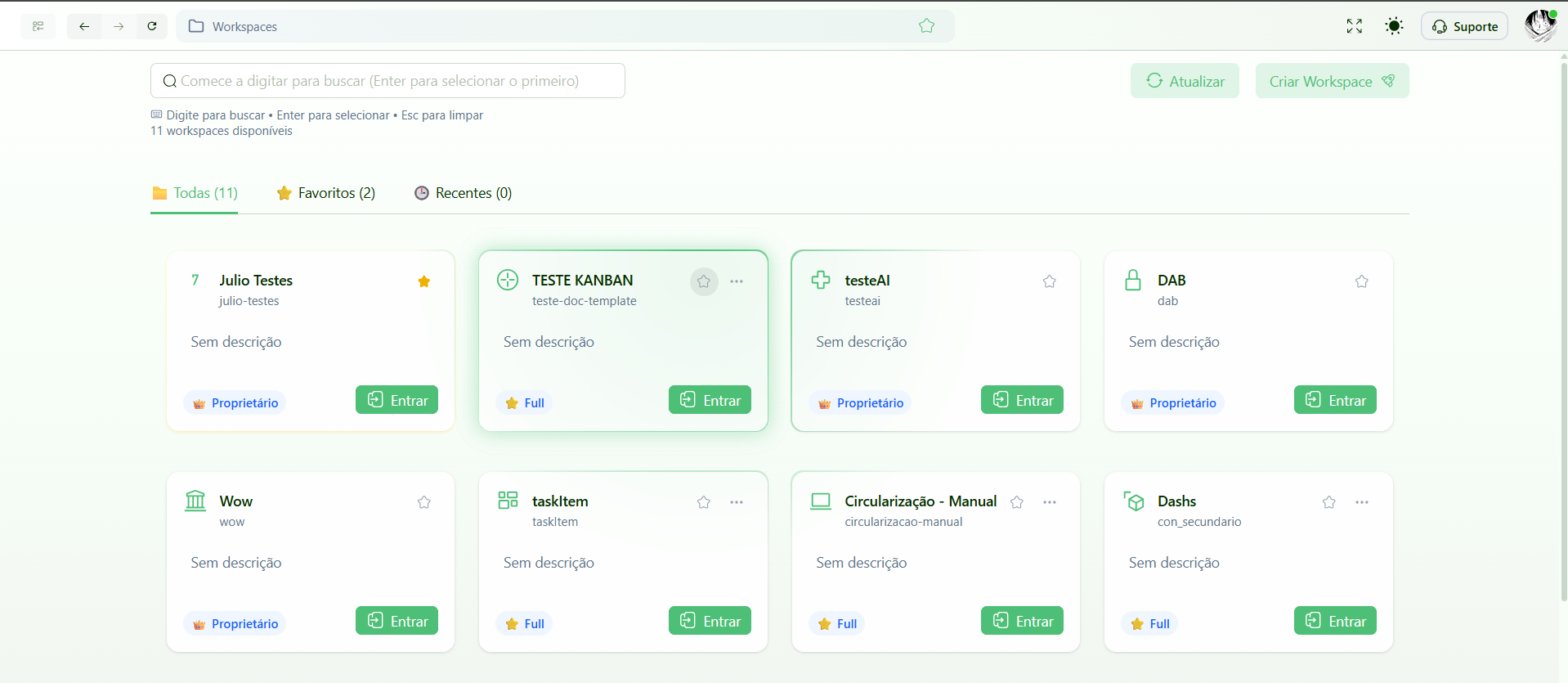Focus the workspace search field
Image resolution: width=1568 pixels, height=683 pixels.
(388, 81)
